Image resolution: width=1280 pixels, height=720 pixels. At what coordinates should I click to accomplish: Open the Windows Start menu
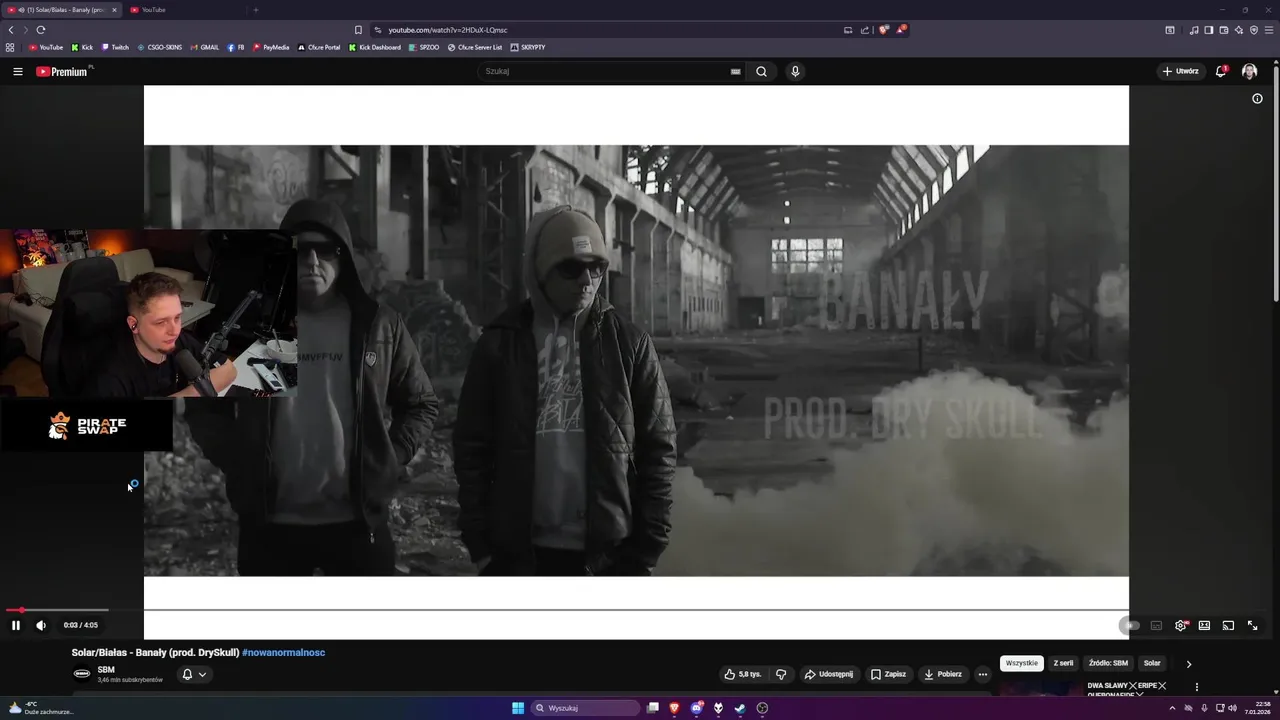(x=518, y=708)
